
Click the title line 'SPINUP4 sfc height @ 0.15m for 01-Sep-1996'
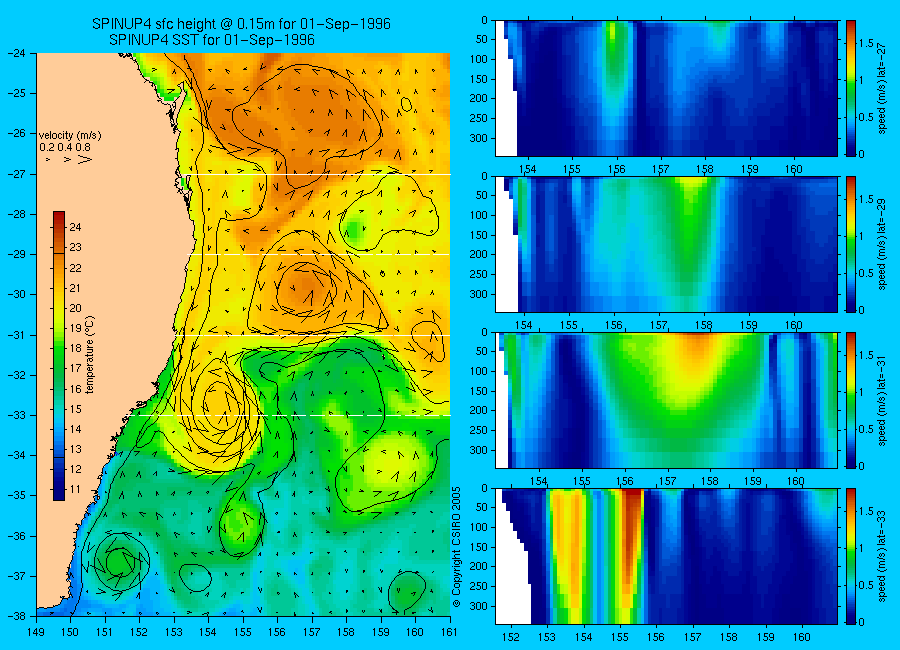tap(241, 24)
